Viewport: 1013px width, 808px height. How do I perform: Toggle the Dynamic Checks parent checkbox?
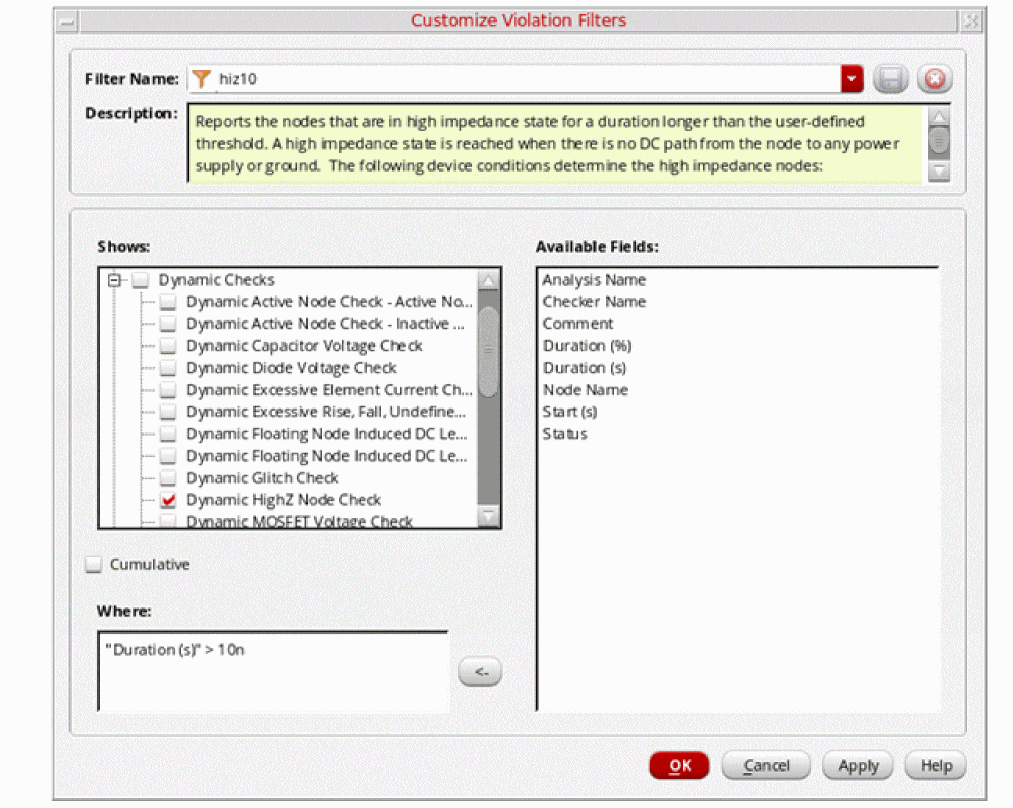click(x=141, y=281)
